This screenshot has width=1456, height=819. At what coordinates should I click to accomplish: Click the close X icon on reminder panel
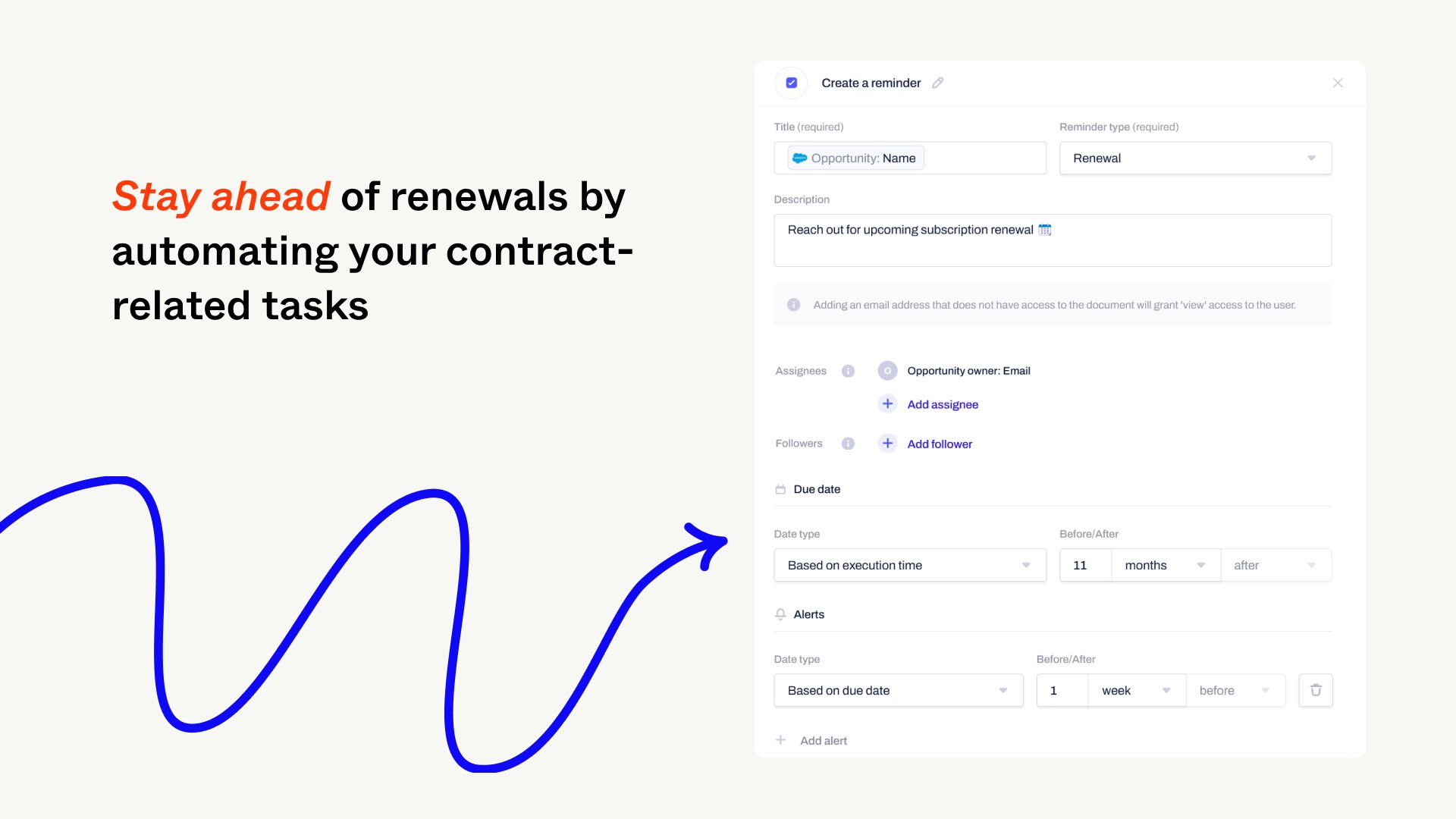pos(1338,83)
